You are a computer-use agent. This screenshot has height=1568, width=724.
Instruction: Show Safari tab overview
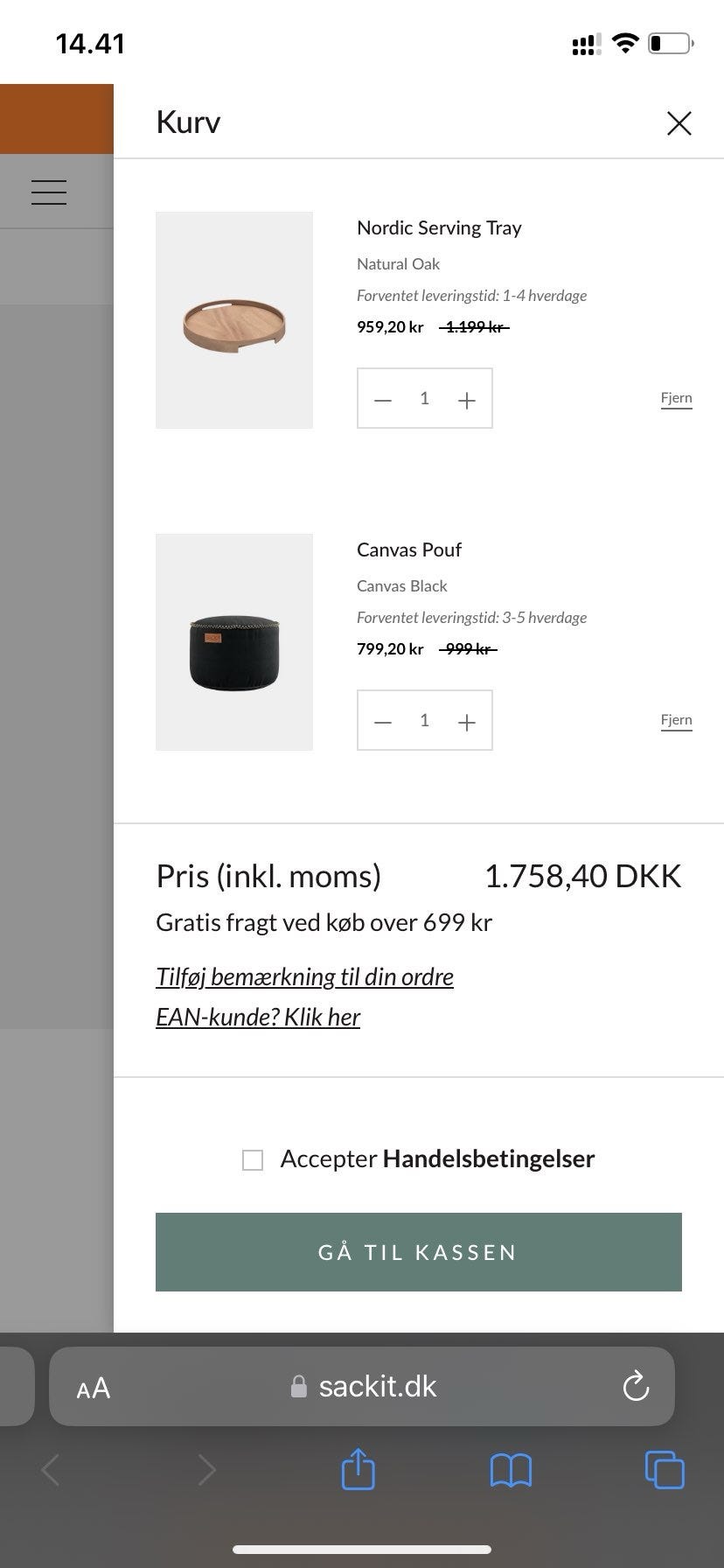click(665, 1469)
